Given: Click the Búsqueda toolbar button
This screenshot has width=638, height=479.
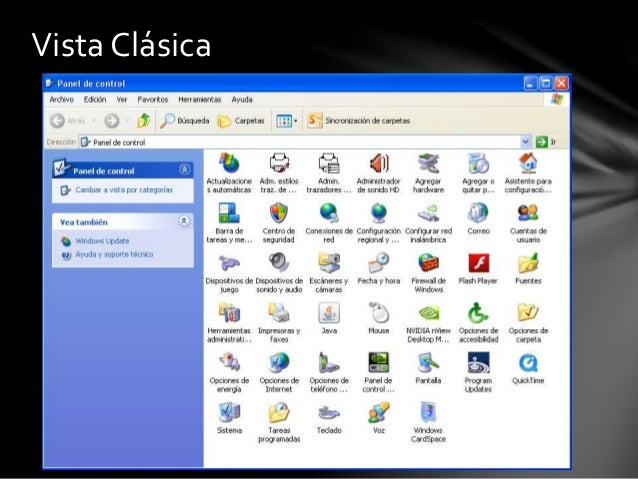Looking at the screenshot, I should pyautogui.click(x=184, y=120).
